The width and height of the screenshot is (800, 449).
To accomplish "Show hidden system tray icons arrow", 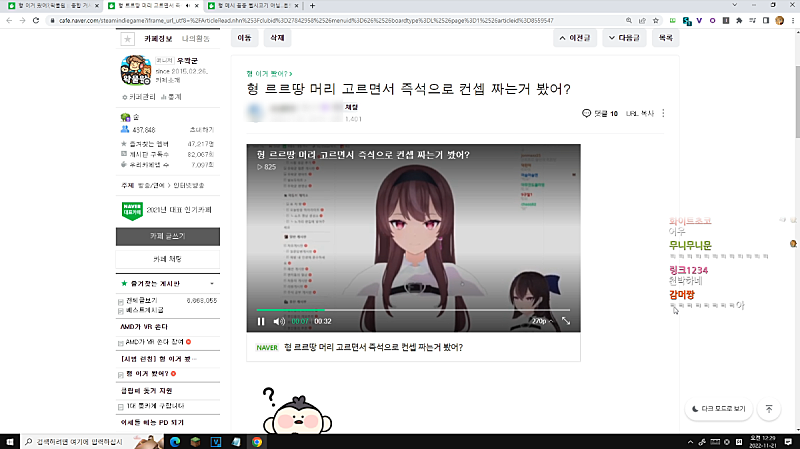I will pos(690,442).
